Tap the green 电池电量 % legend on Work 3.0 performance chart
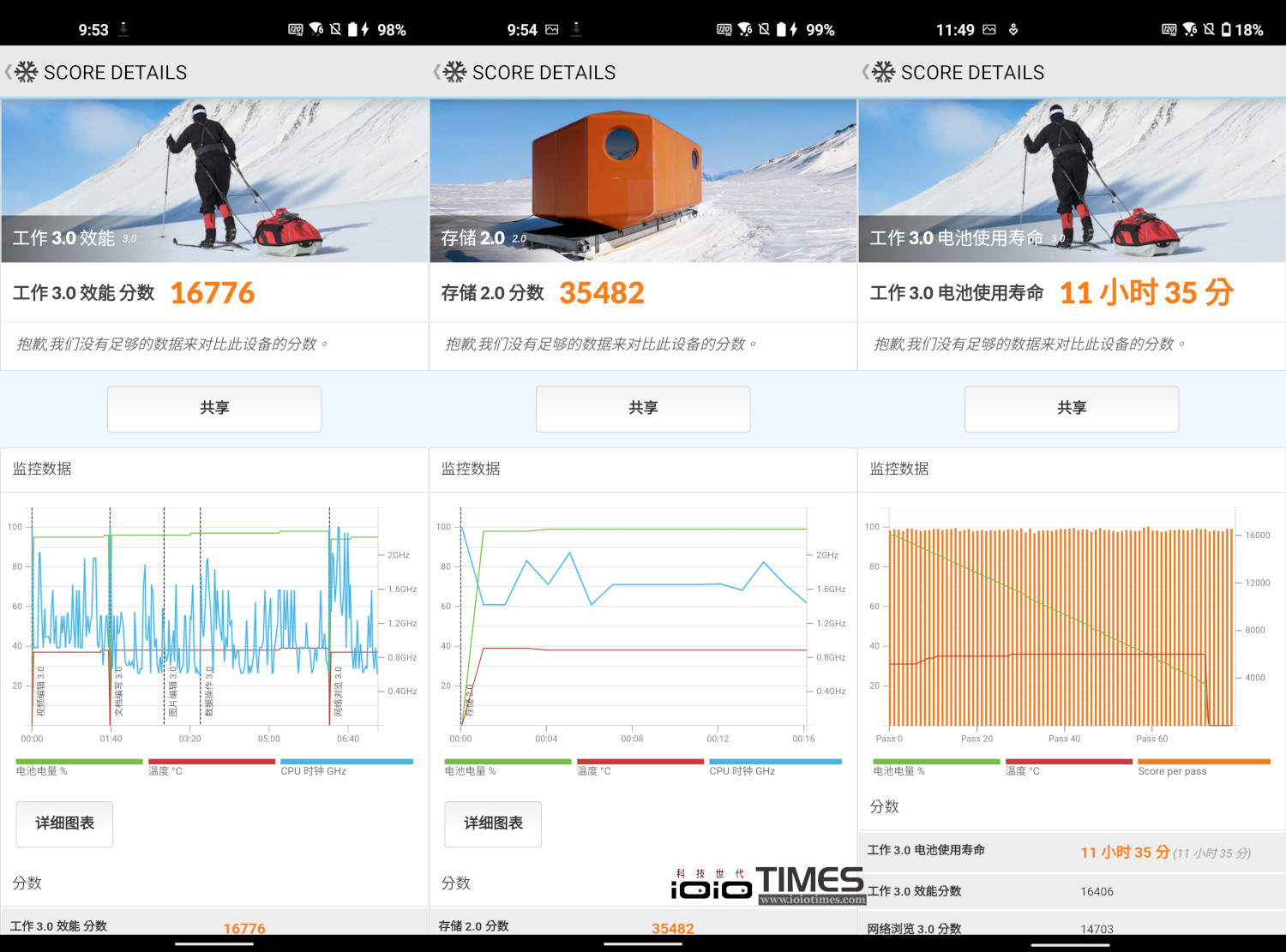1286x952 pixels. coord(79,767)
